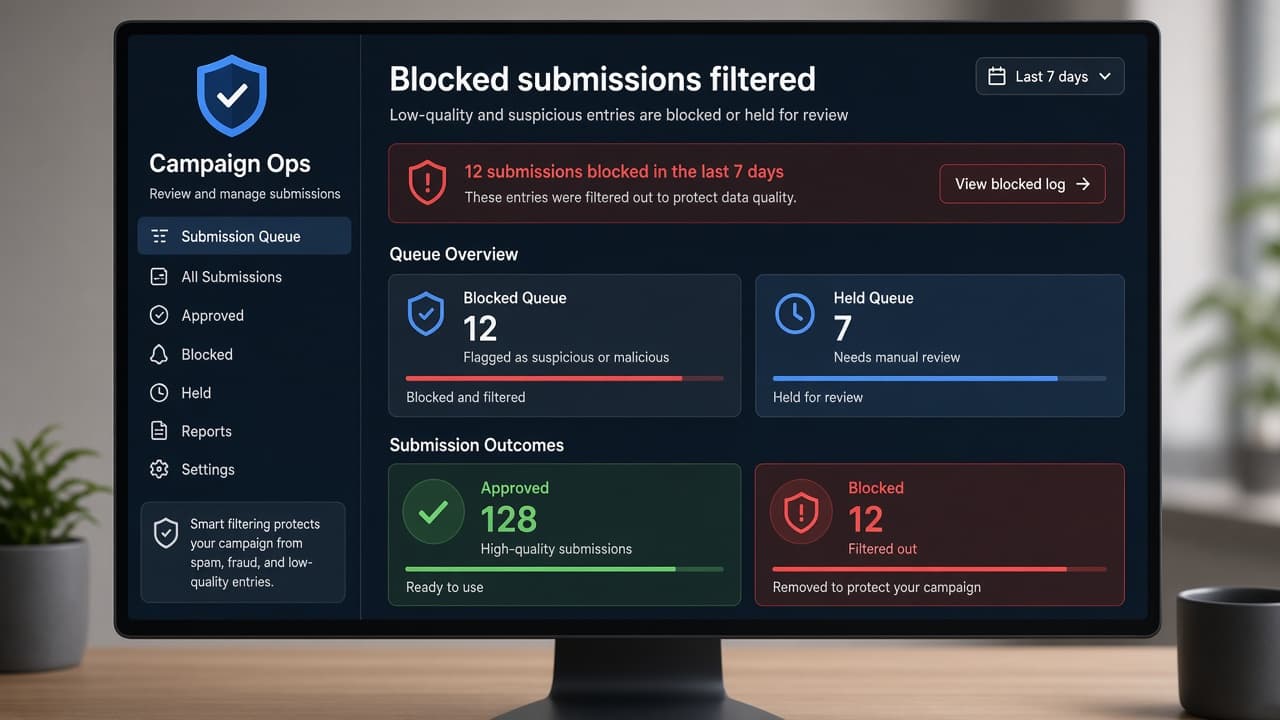Click the Blocked Queue shield icon
Viewport: 1280px width, 720px height.
click(426, 314)
